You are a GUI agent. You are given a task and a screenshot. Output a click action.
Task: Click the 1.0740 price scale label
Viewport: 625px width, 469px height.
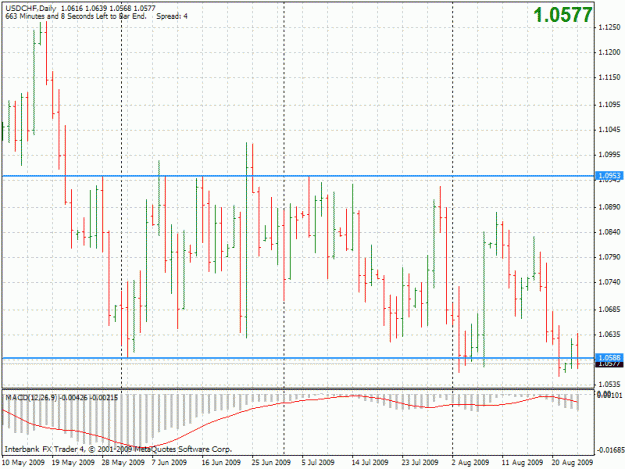609,282
